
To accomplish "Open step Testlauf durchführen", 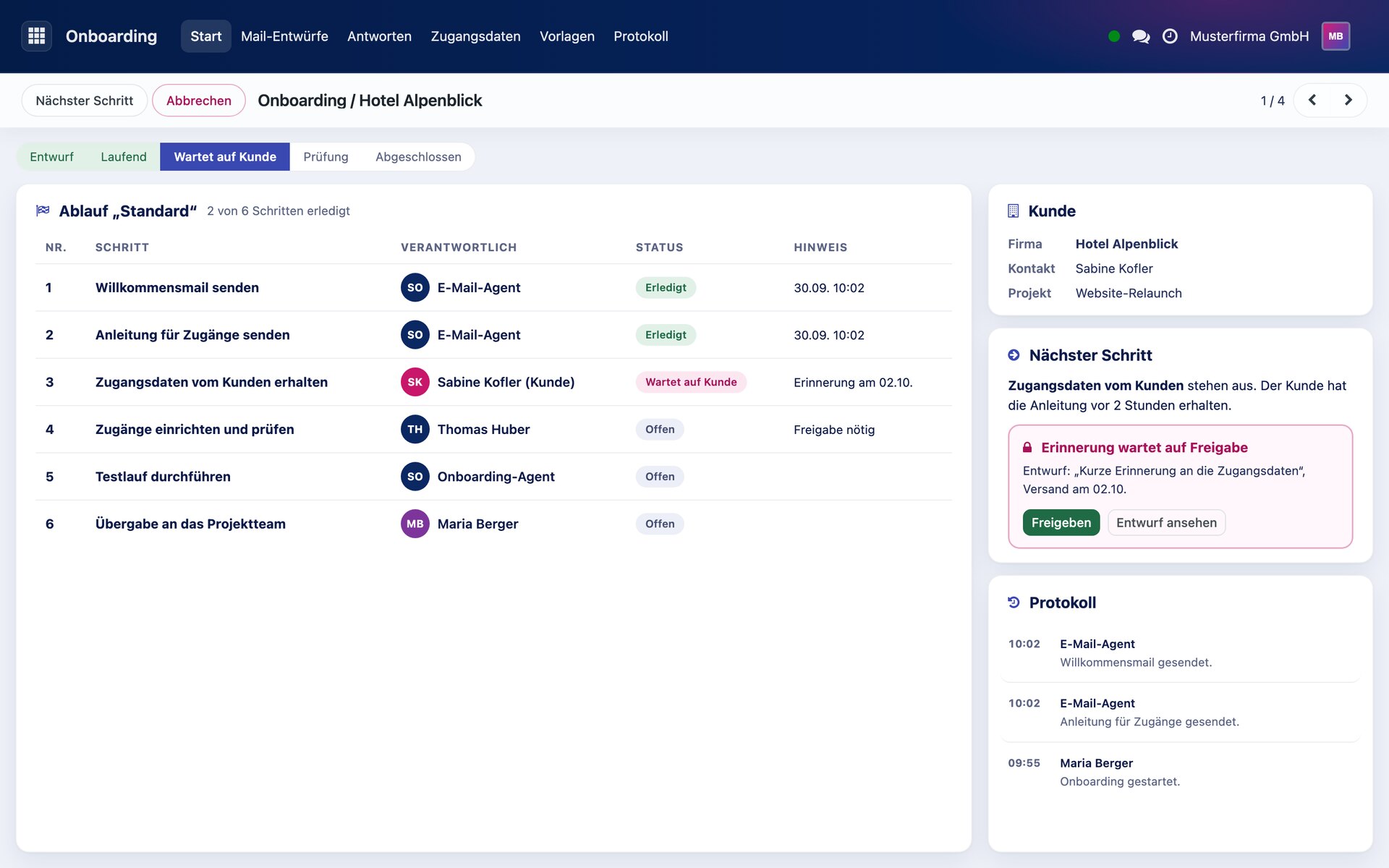I will (163, 477).
